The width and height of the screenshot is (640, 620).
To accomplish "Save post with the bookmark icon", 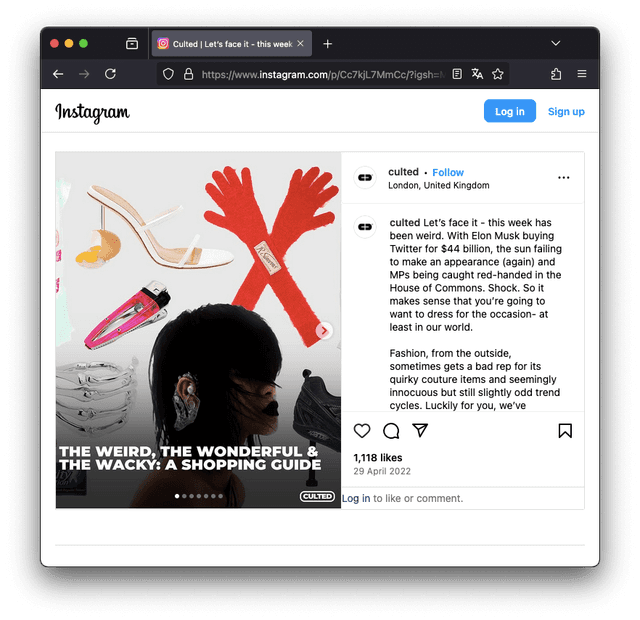I will click(x=565, y=431).
